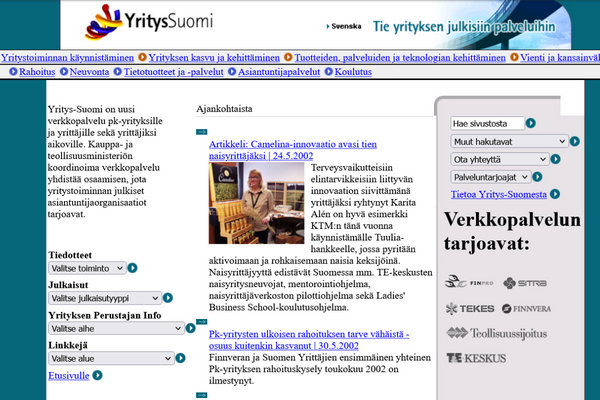Select the Finnvera logo

click(525, 309)
